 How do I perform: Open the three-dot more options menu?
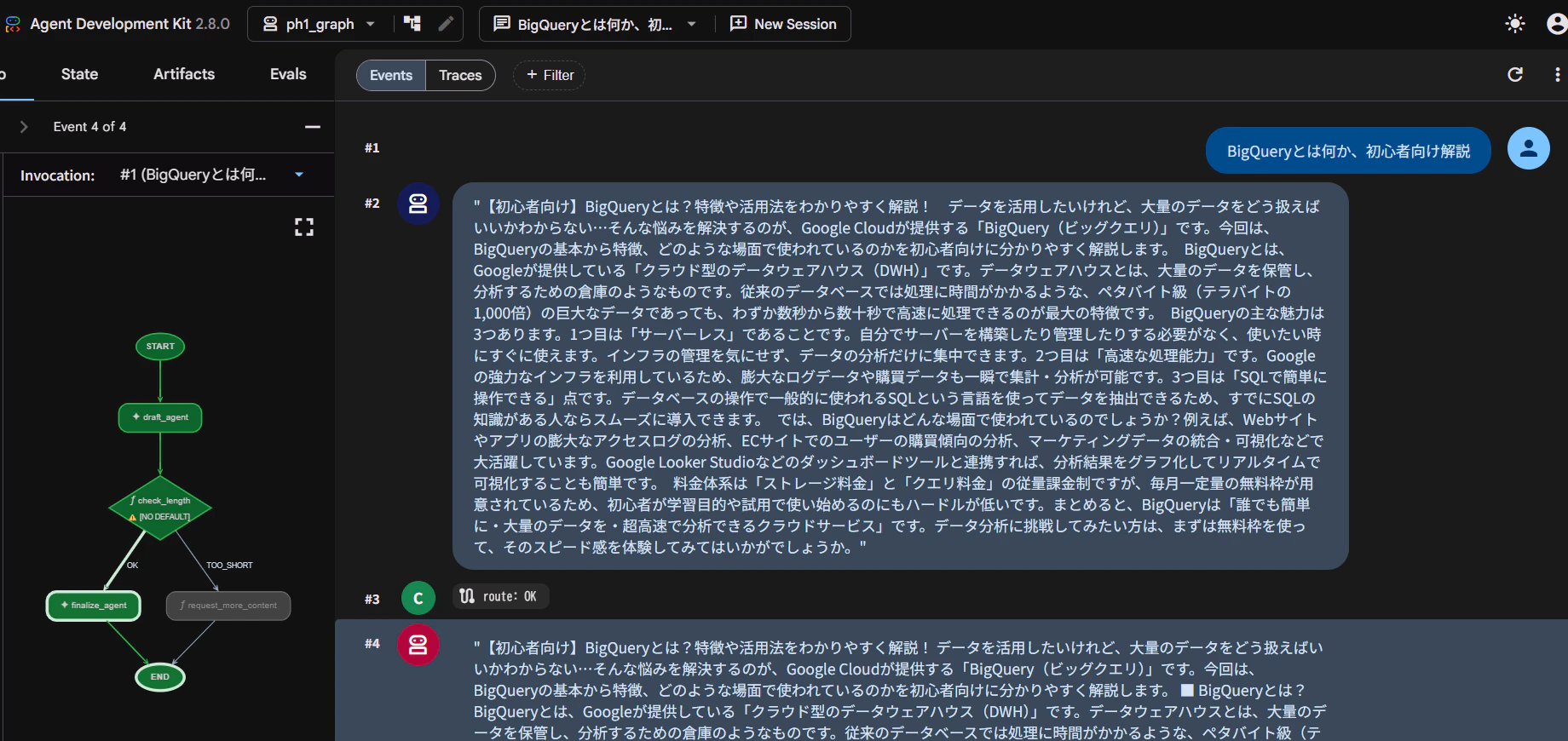(1558, 75)
